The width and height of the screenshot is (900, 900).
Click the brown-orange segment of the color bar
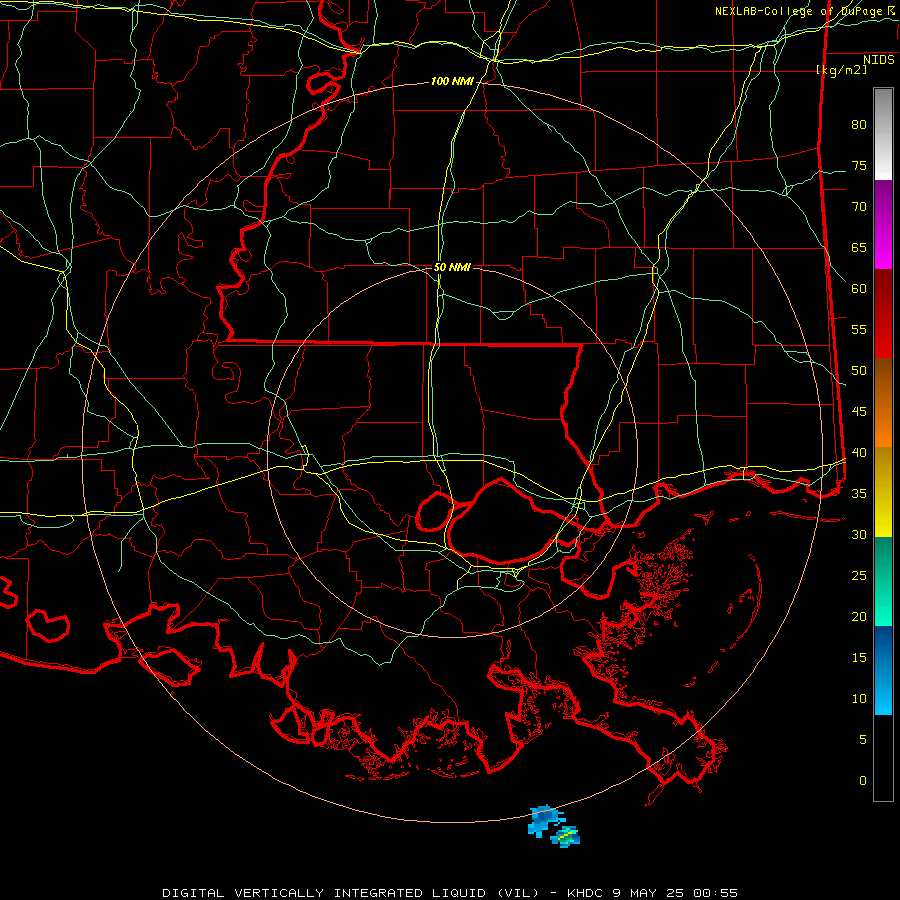point(883,403)
